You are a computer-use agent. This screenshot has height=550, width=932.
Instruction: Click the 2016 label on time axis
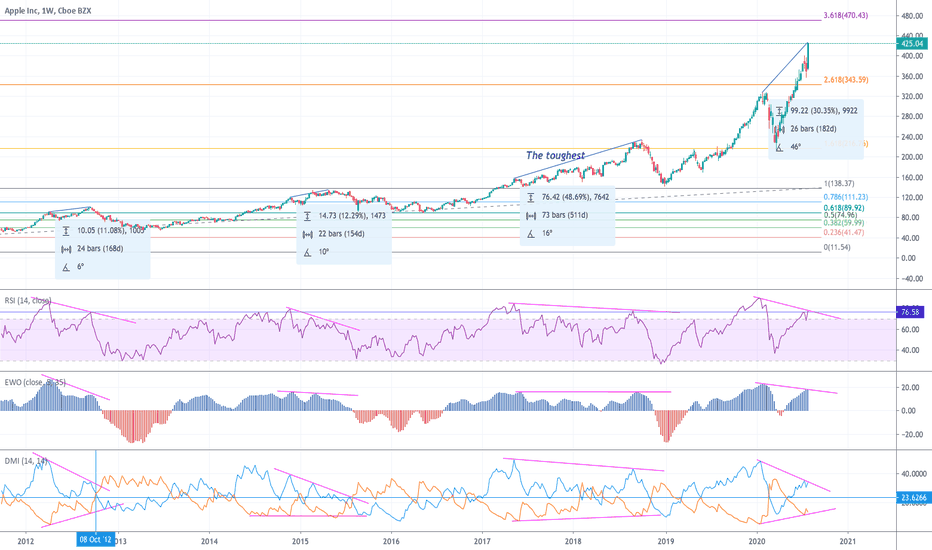[391, 541]
